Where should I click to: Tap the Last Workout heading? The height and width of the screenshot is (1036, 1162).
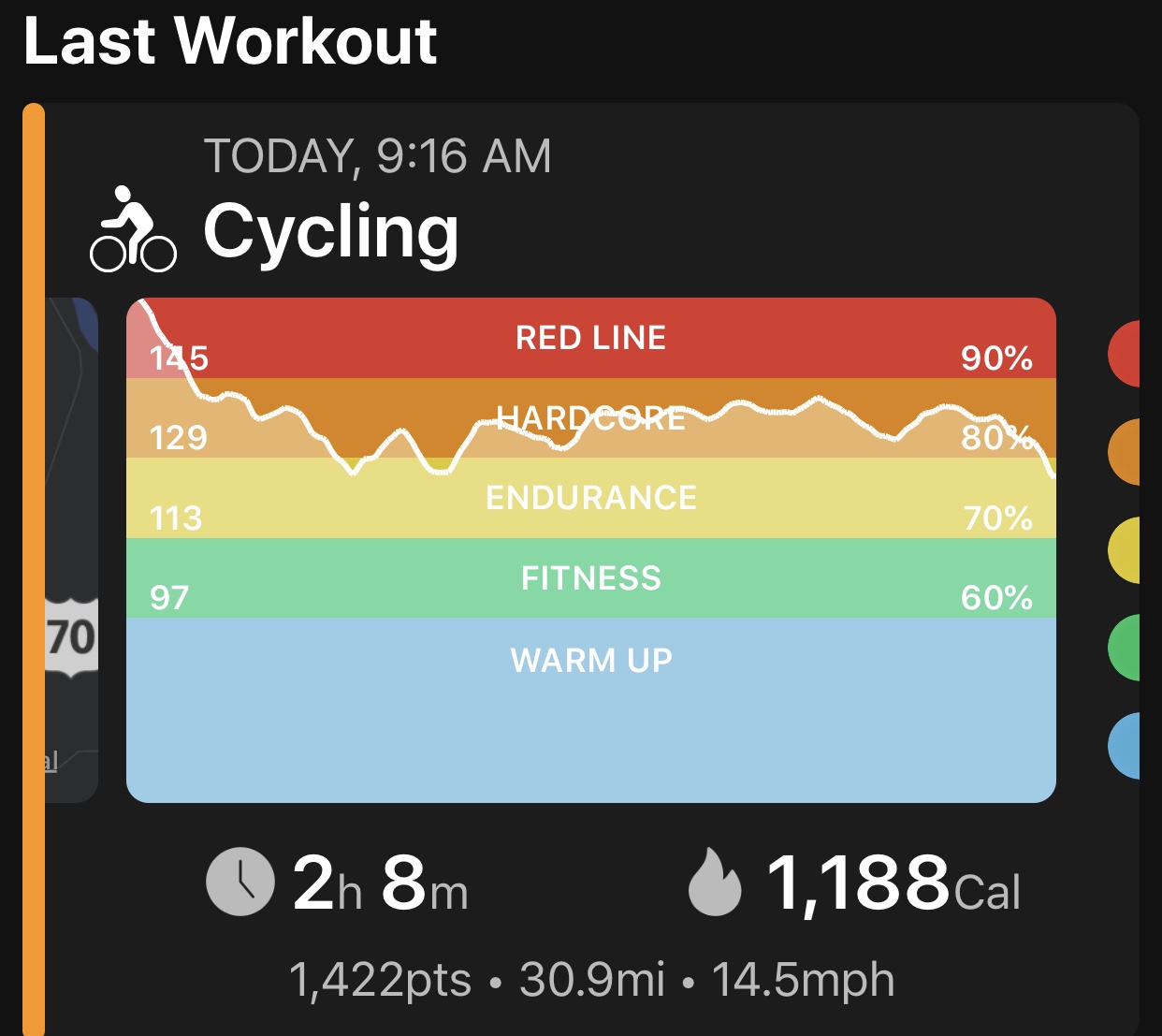click(230, 41)
